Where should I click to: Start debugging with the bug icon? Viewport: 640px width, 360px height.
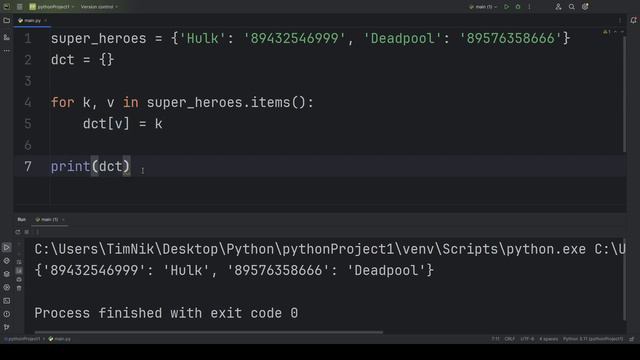pyautogui.click(x=518, y=7)
